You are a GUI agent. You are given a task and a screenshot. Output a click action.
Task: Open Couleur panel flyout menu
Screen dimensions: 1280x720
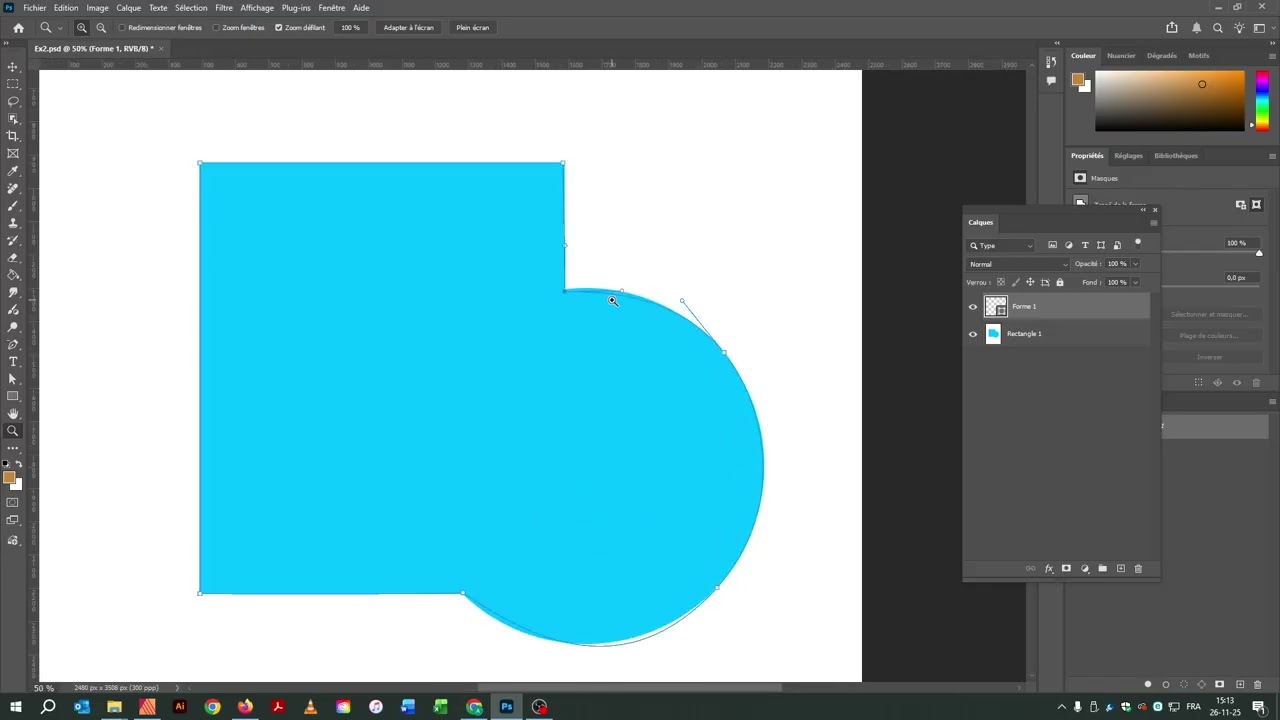click(1272, 56)
